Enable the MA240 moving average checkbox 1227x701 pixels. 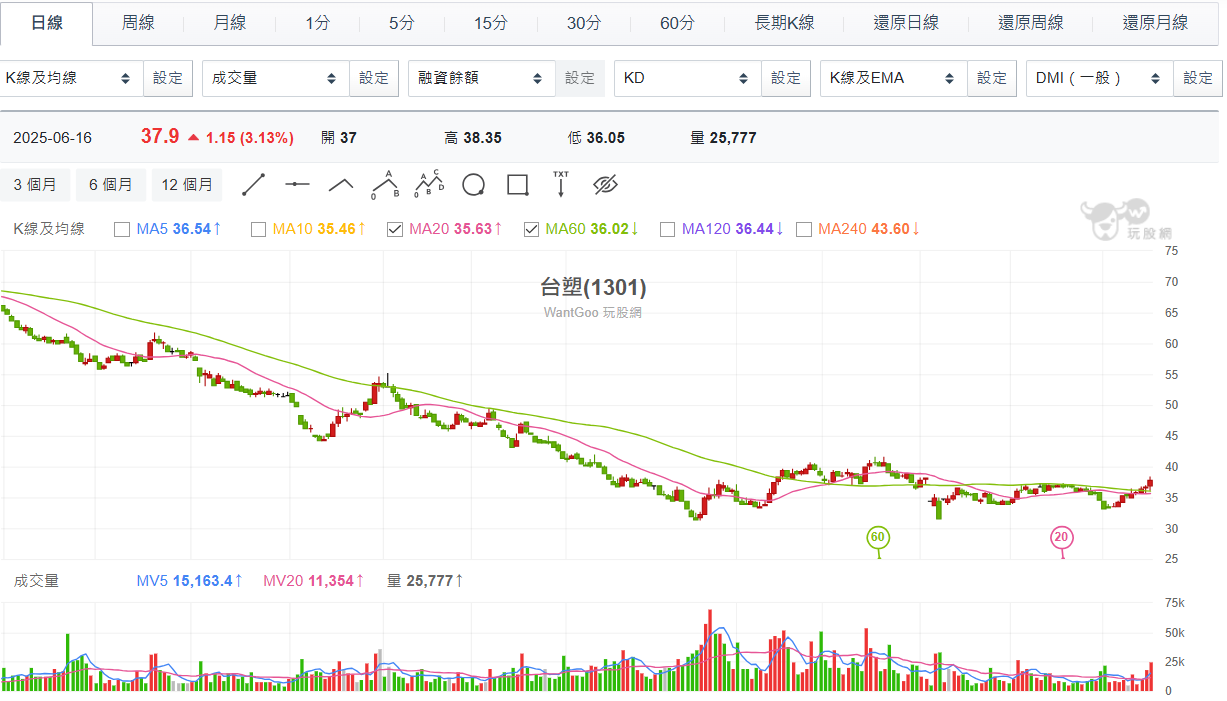click(x=804, y=229)
